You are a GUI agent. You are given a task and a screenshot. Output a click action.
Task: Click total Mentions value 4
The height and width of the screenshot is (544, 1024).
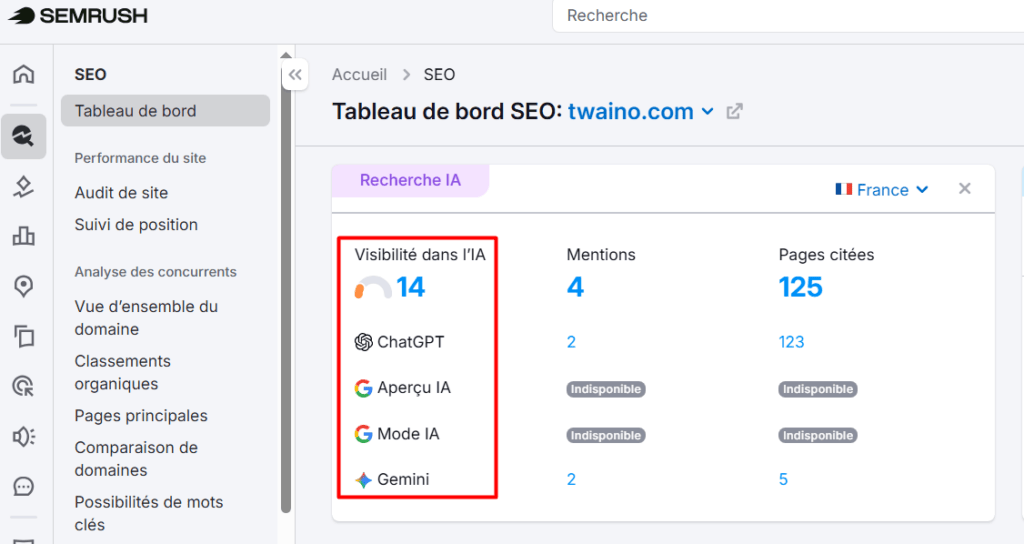(x=575, y=287)
